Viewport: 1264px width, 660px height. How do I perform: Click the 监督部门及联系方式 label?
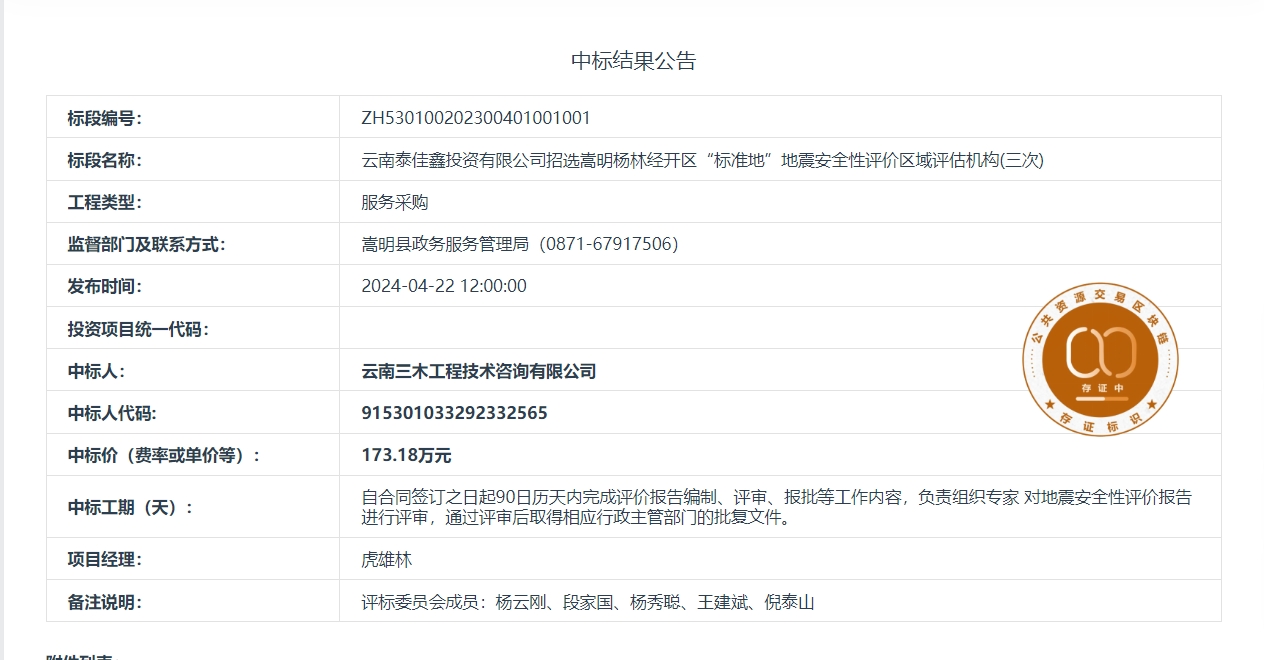(x=147, y=244)
